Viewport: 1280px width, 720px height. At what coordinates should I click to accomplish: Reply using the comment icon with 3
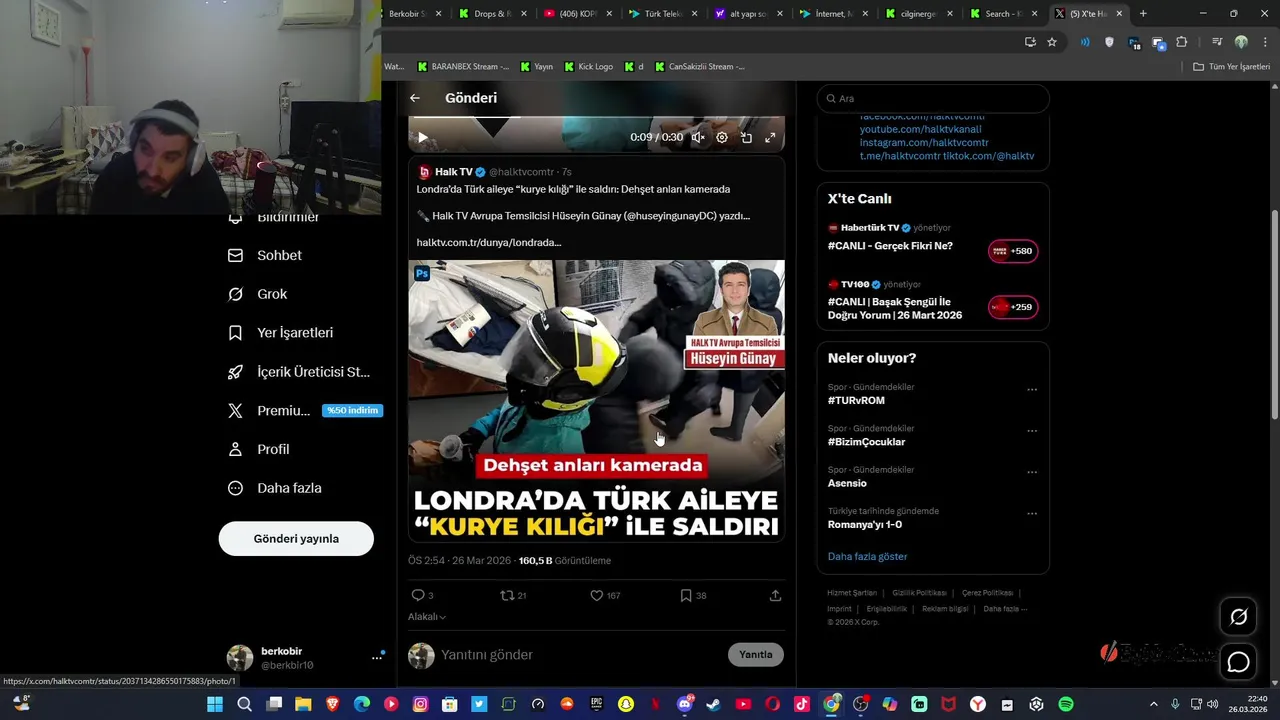point(422,595)
